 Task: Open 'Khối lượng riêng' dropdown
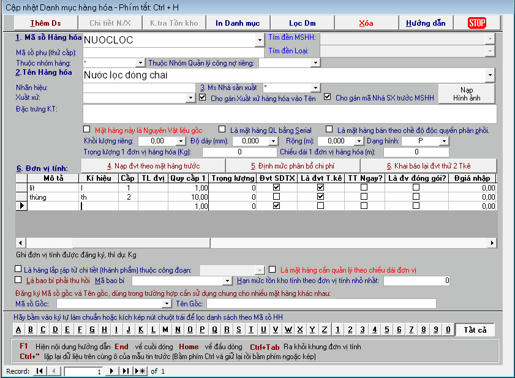[x=180, y=141]
